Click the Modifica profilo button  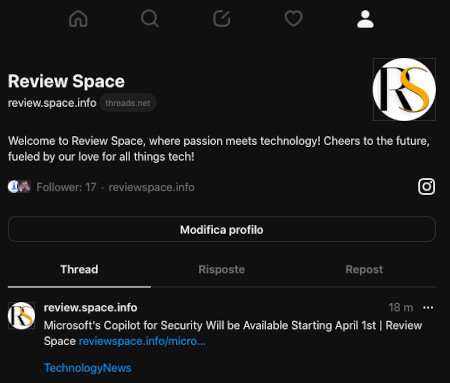(222, 229)
